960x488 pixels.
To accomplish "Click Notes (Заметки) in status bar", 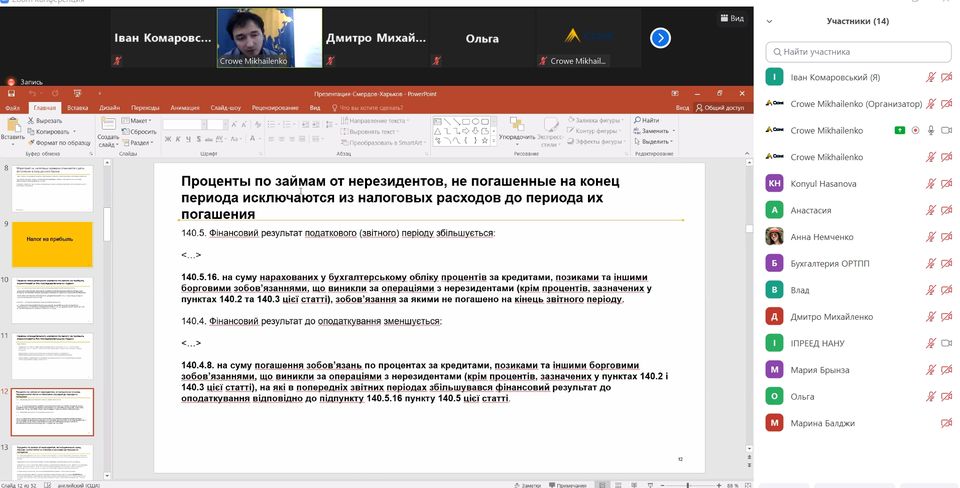I will pos(530,484).
